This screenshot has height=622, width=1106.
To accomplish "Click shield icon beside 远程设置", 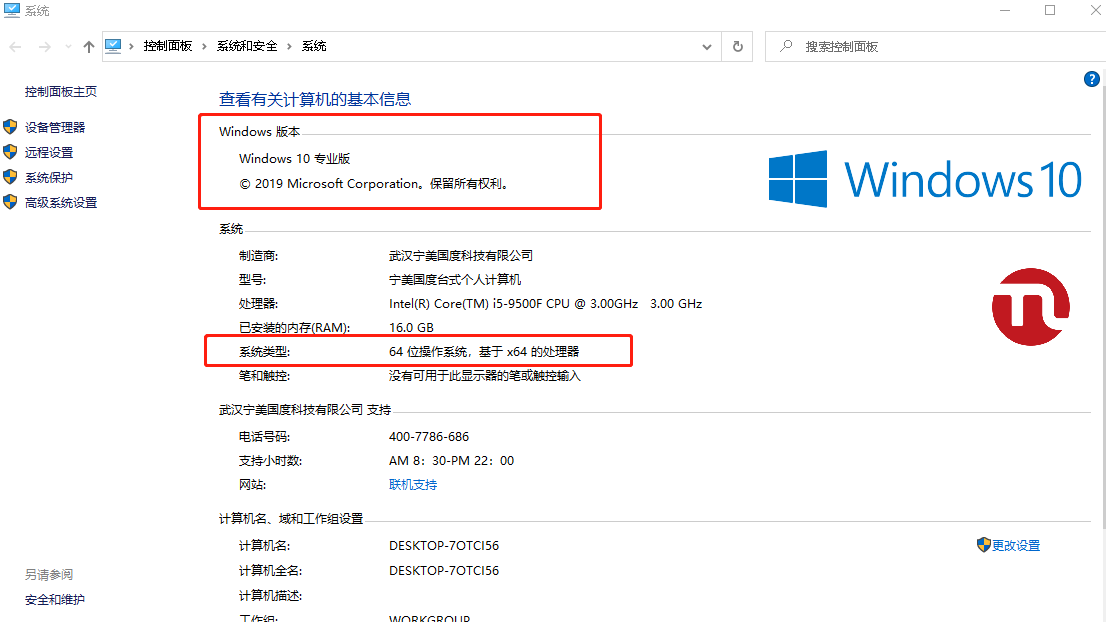I will 10,152.
